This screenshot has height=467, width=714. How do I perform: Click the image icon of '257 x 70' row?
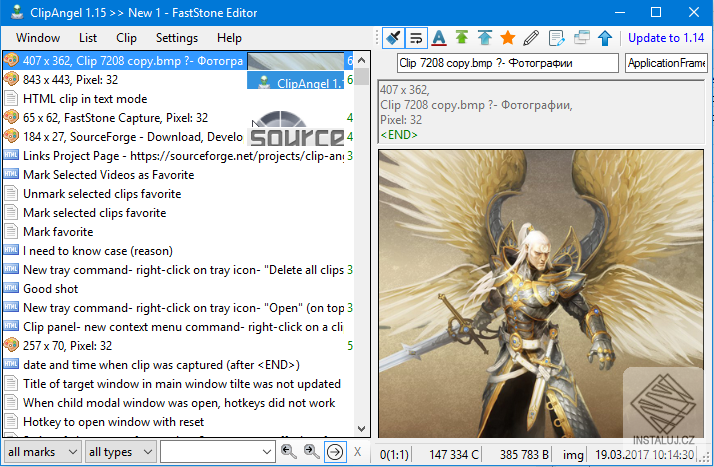point(11,345)
